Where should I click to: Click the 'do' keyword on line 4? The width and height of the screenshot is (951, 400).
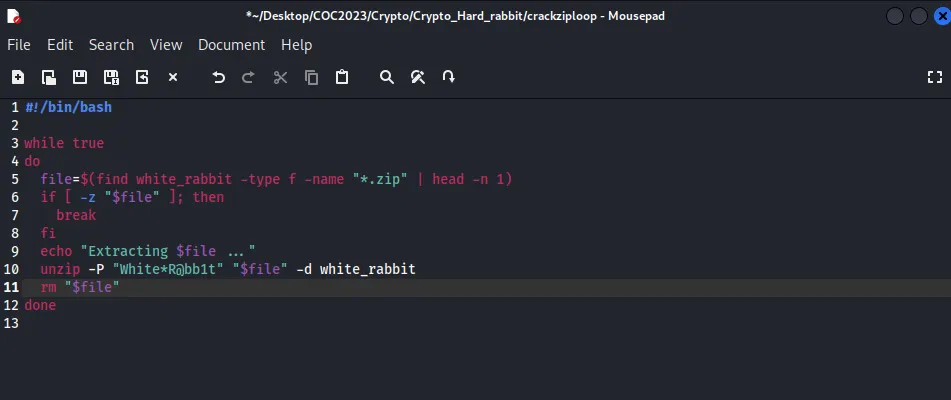(32, 161)
